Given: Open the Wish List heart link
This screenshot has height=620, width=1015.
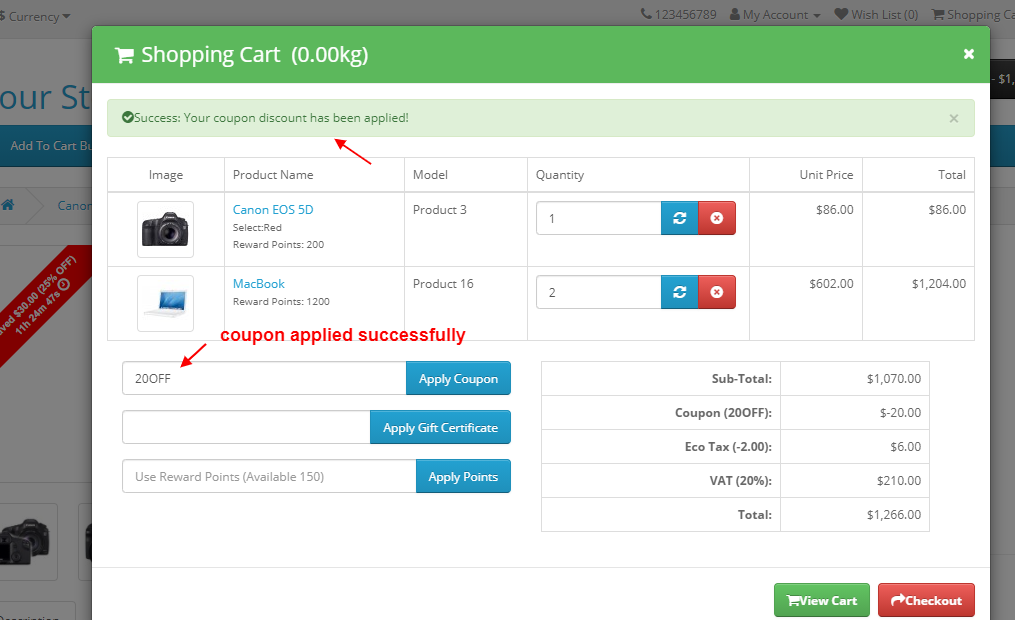Looking at the screenshot, I should point(876,15).
